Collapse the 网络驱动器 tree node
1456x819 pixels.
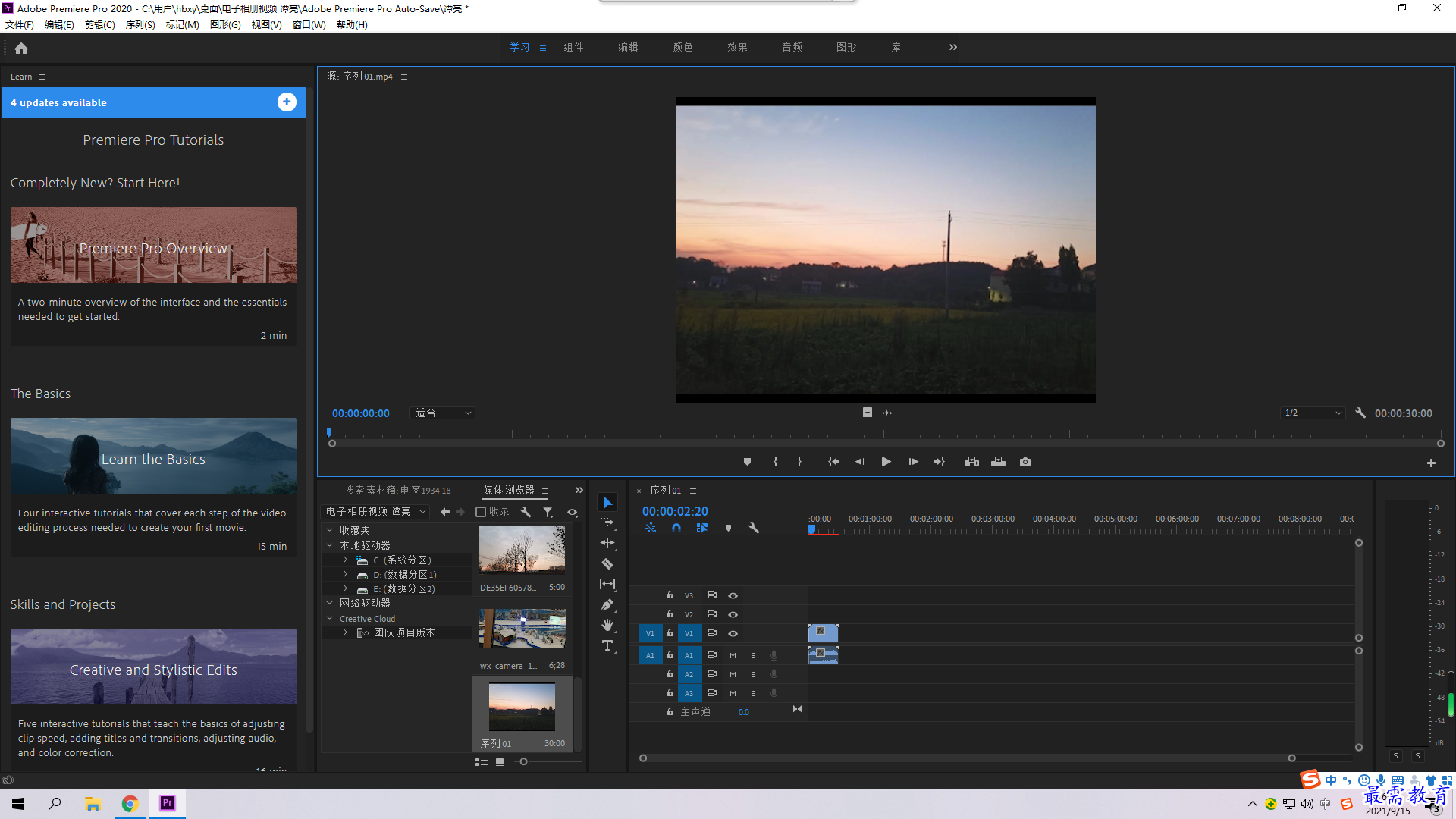pyautogui.click(x=330, y=603)
